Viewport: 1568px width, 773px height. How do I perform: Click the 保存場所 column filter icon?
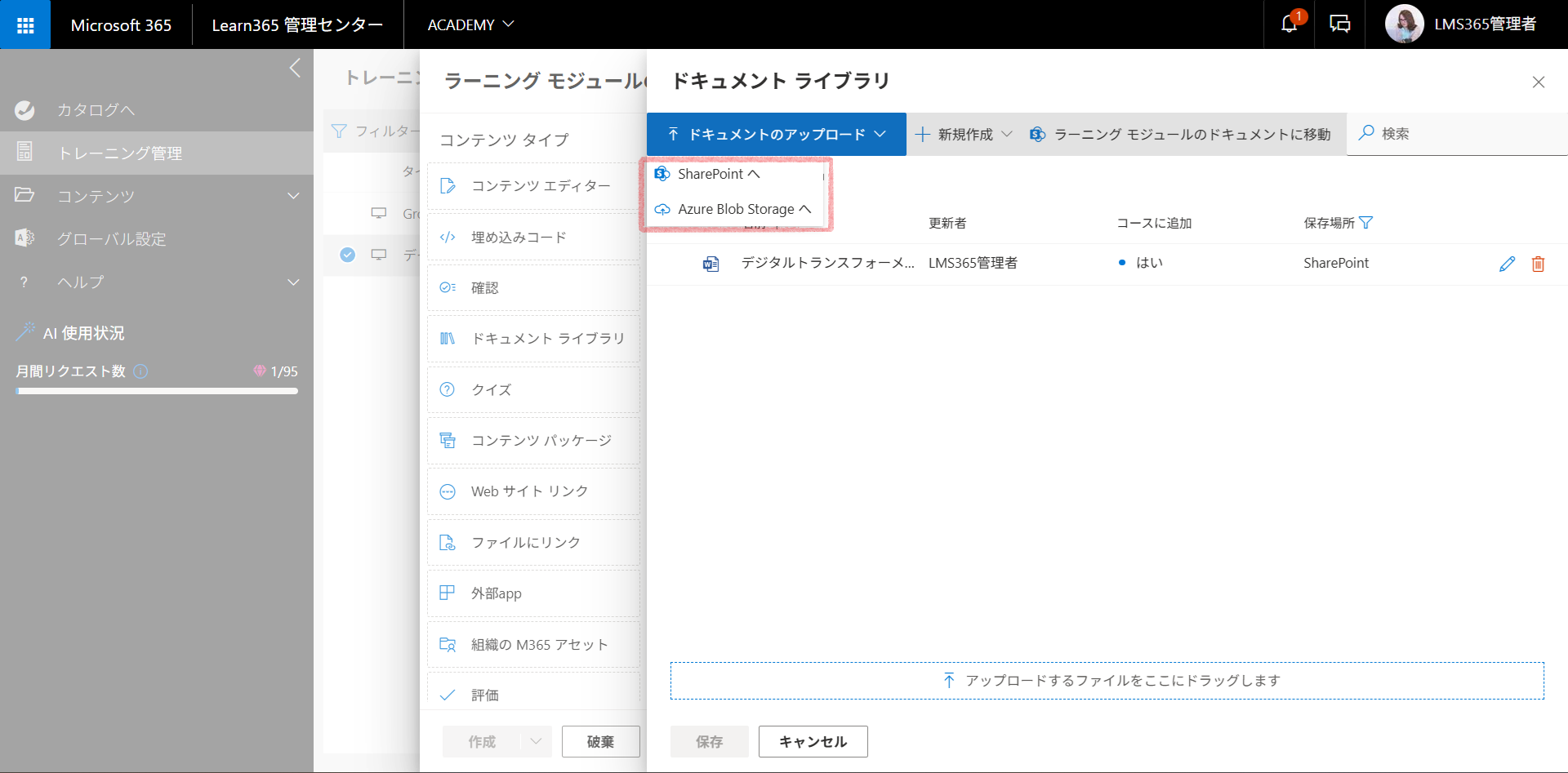(1365, 223)
